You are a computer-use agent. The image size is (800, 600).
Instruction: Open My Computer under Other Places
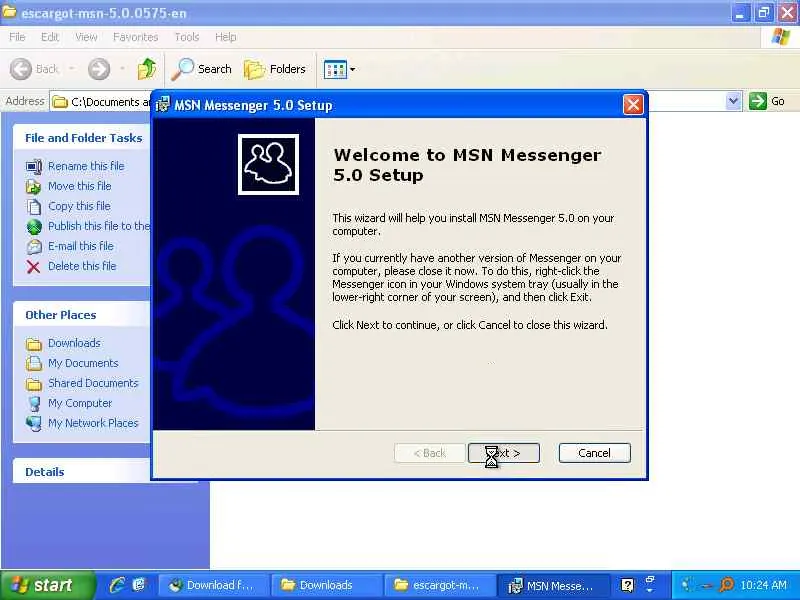click(80, 403)
